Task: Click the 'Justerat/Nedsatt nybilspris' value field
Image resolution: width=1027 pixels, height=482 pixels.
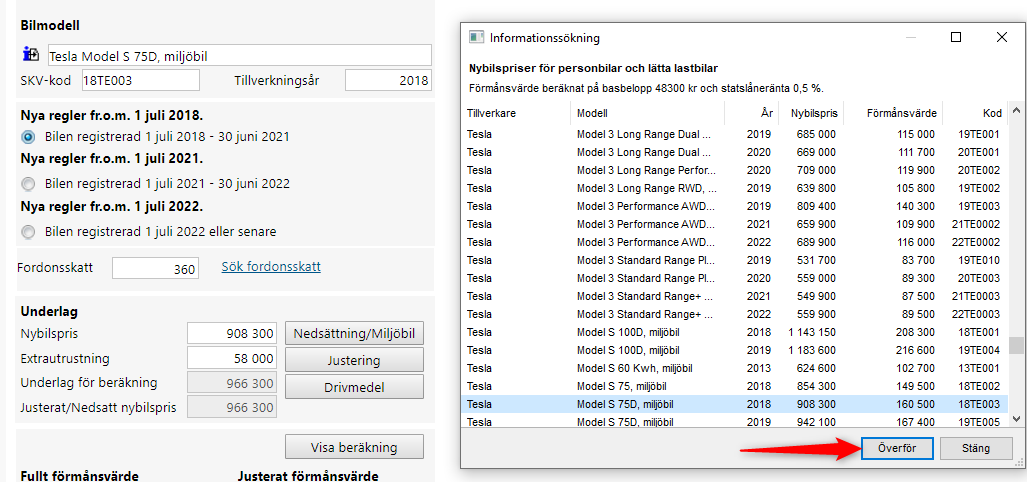Action: click(x=232, y=408)
